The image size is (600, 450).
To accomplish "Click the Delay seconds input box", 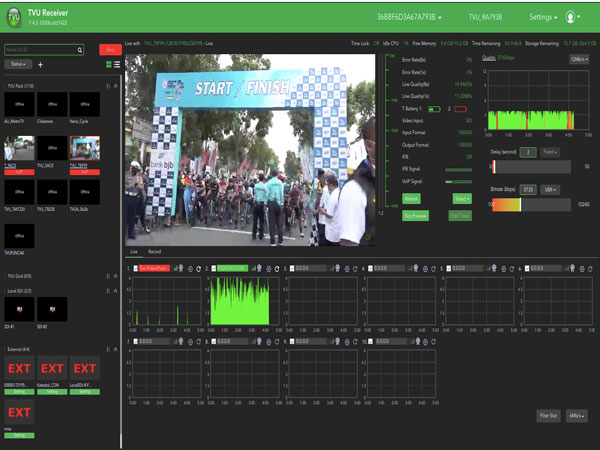I will pos(528,152).
